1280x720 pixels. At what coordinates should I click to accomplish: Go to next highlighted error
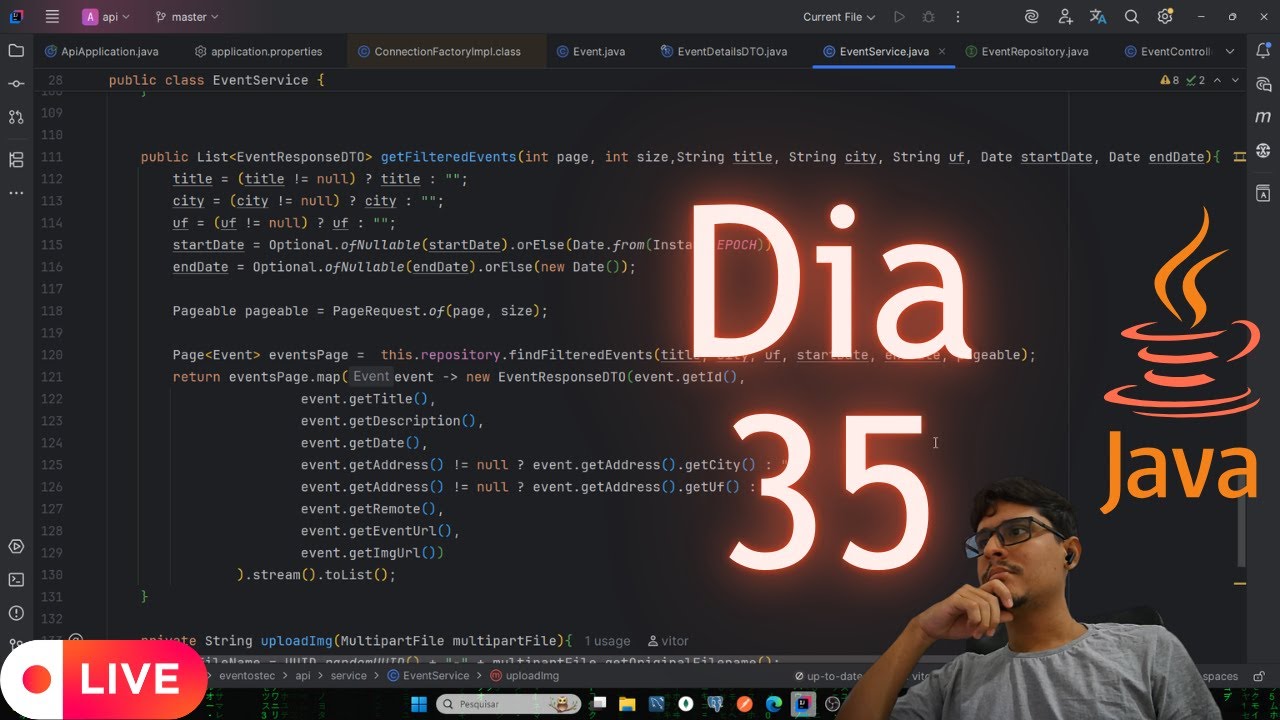tap(1236, 80)
